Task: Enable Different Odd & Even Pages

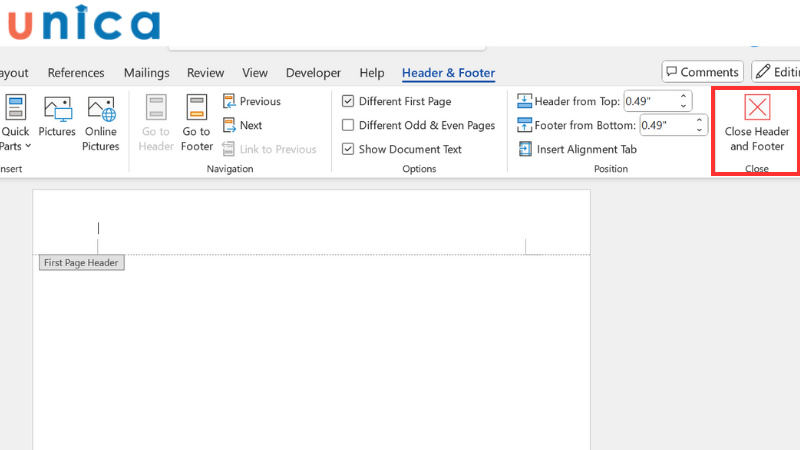Action: [x=348, y=125]
